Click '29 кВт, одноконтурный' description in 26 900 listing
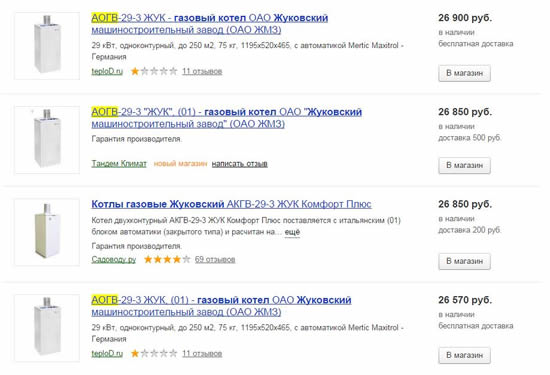 pyautogui.click(x=248, y=51)
